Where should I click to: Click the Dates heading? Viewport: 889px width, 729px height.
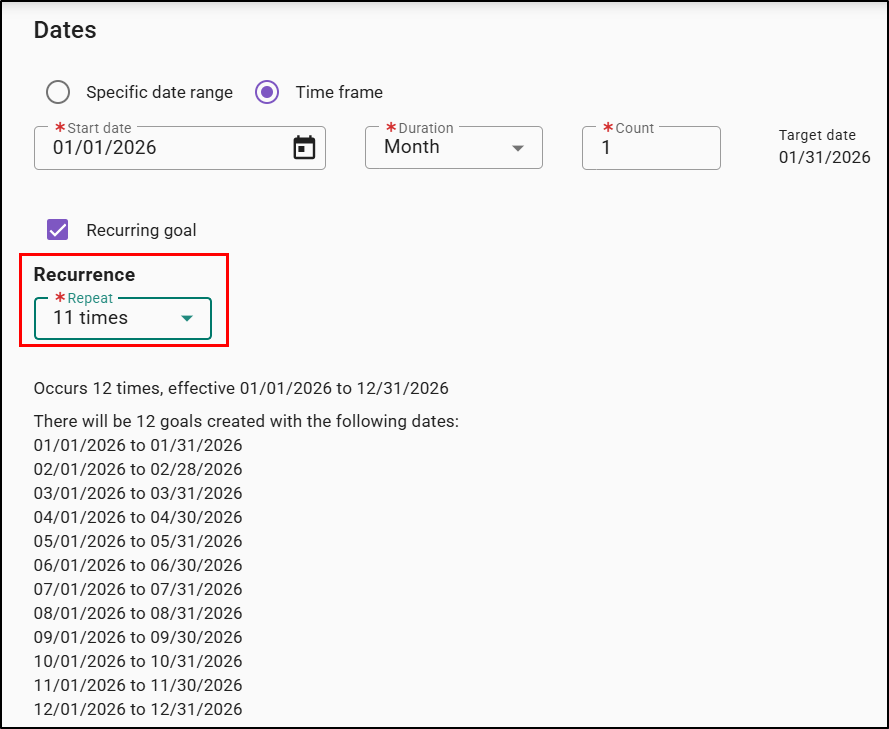pos(65,29)
